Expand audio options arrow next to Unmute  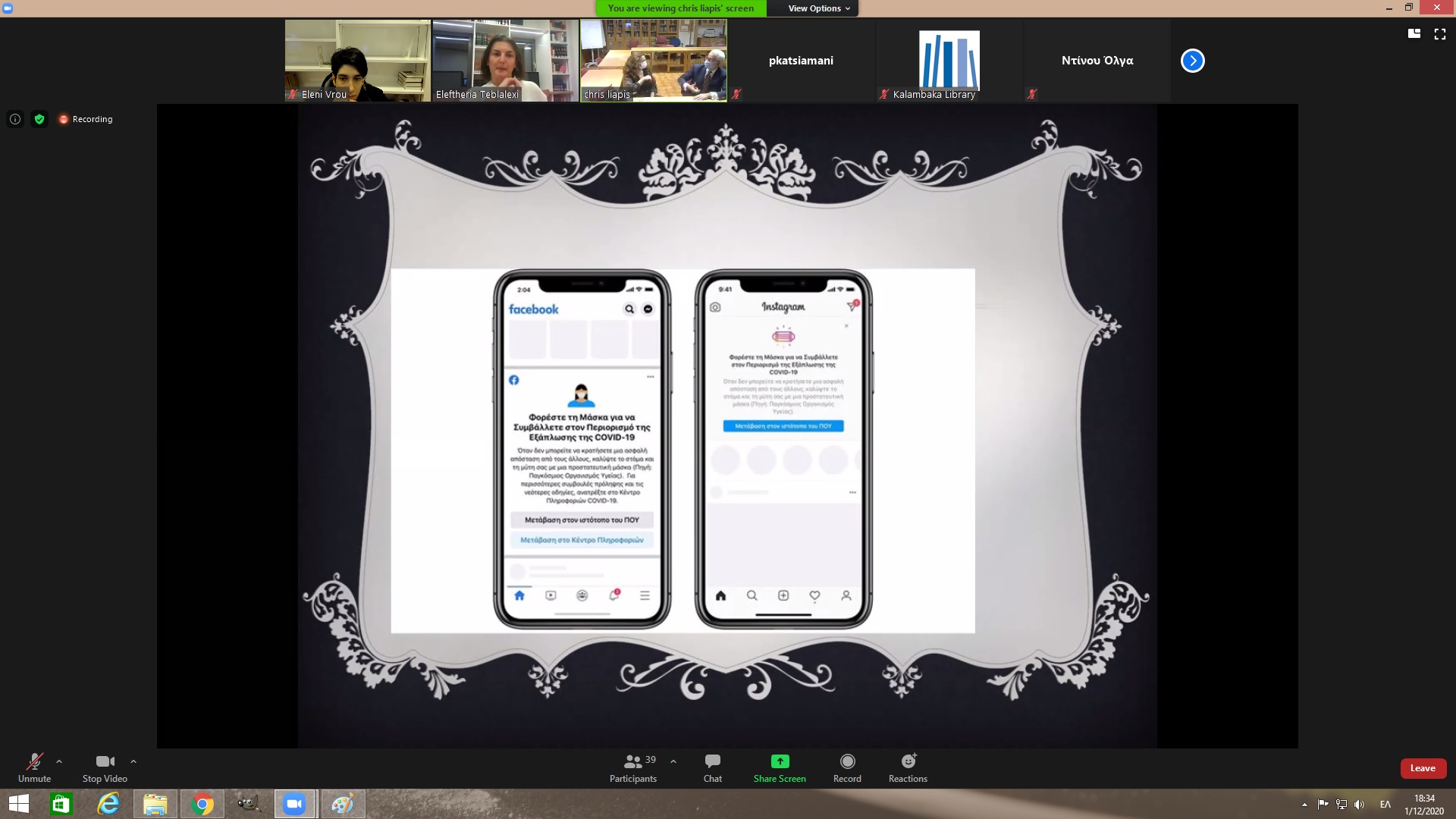click(x=59, y=761)
